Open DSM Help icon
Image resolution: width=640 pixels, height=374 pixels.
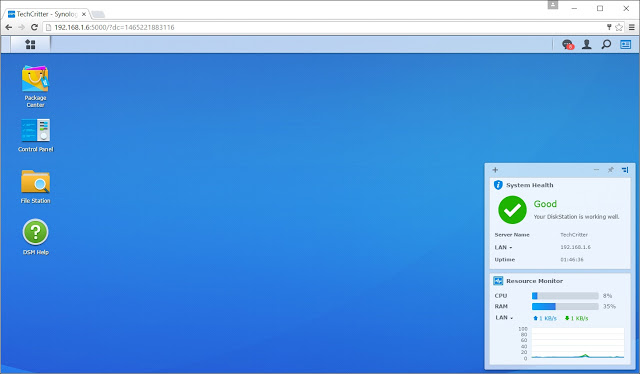[x=36, y=237]
